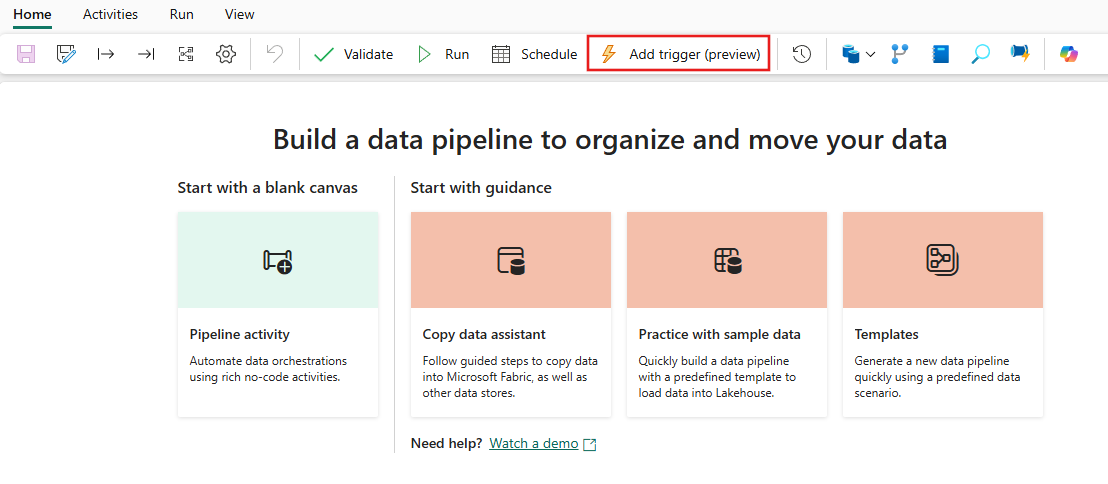This screenshot has height=484, width=1108.
Task: Click the external link icon after demo
Action: (x=590, y=444)
